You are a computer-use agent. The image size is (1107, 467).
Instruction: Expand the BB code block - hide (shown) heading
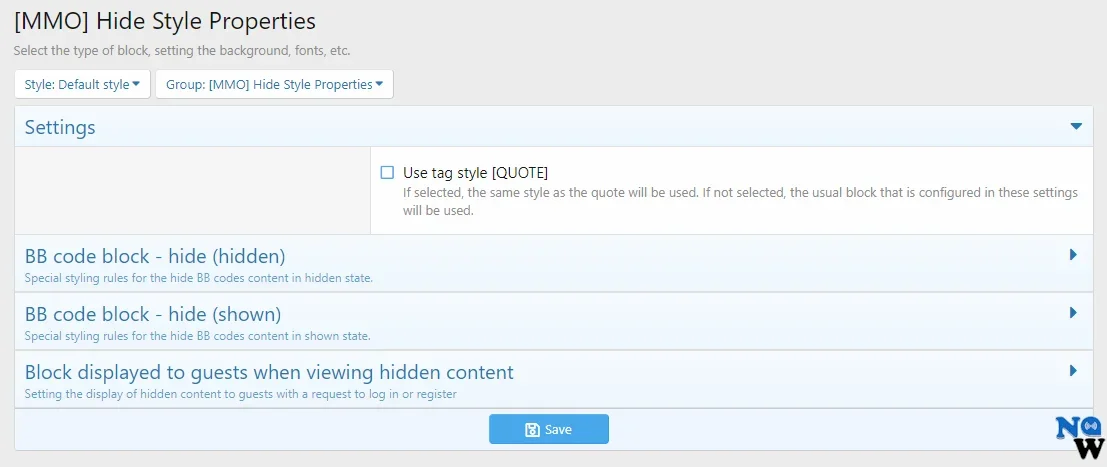tap(152, 314)
